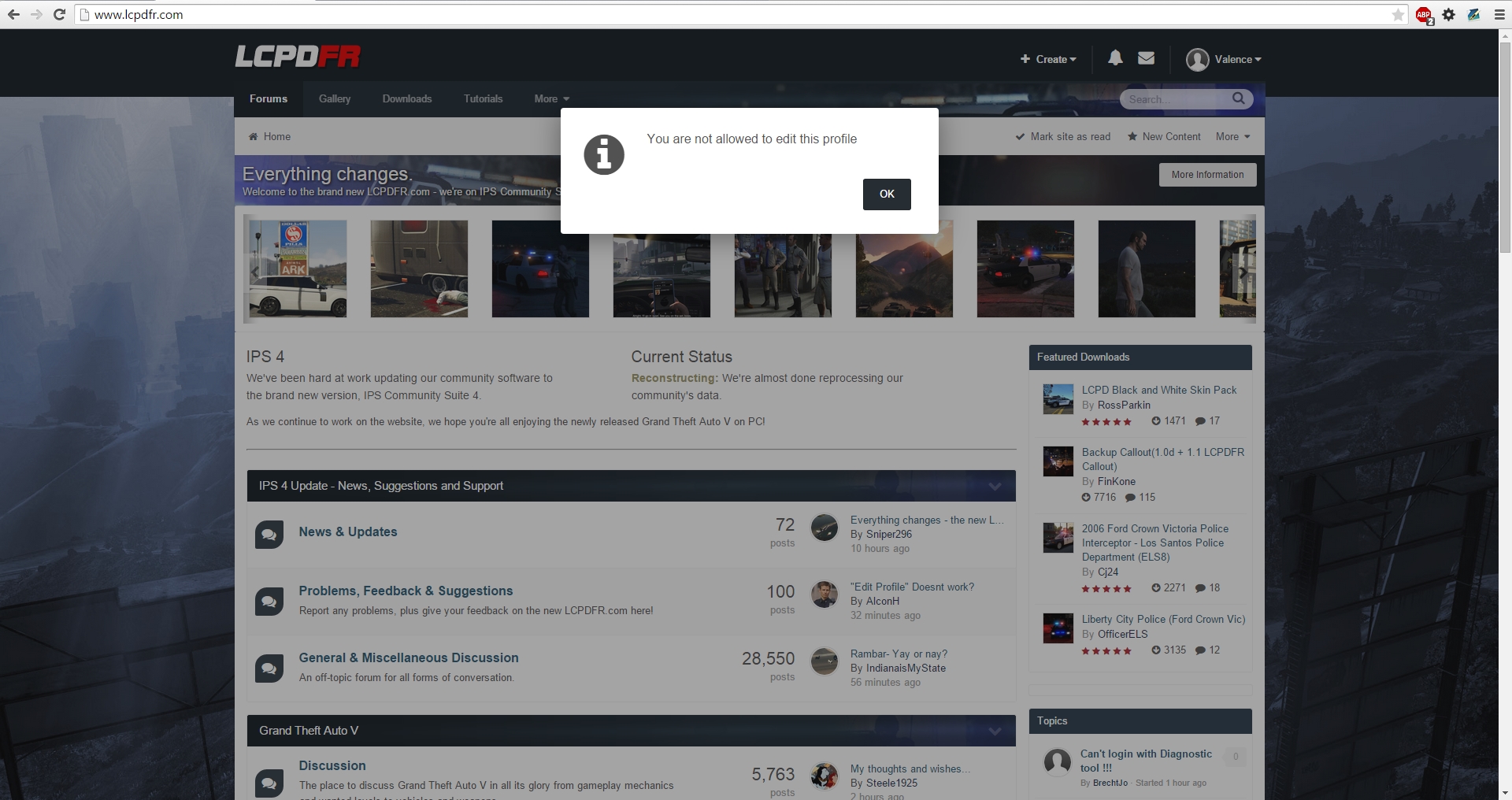Click the Home breadcrumb link

[277, 136]
